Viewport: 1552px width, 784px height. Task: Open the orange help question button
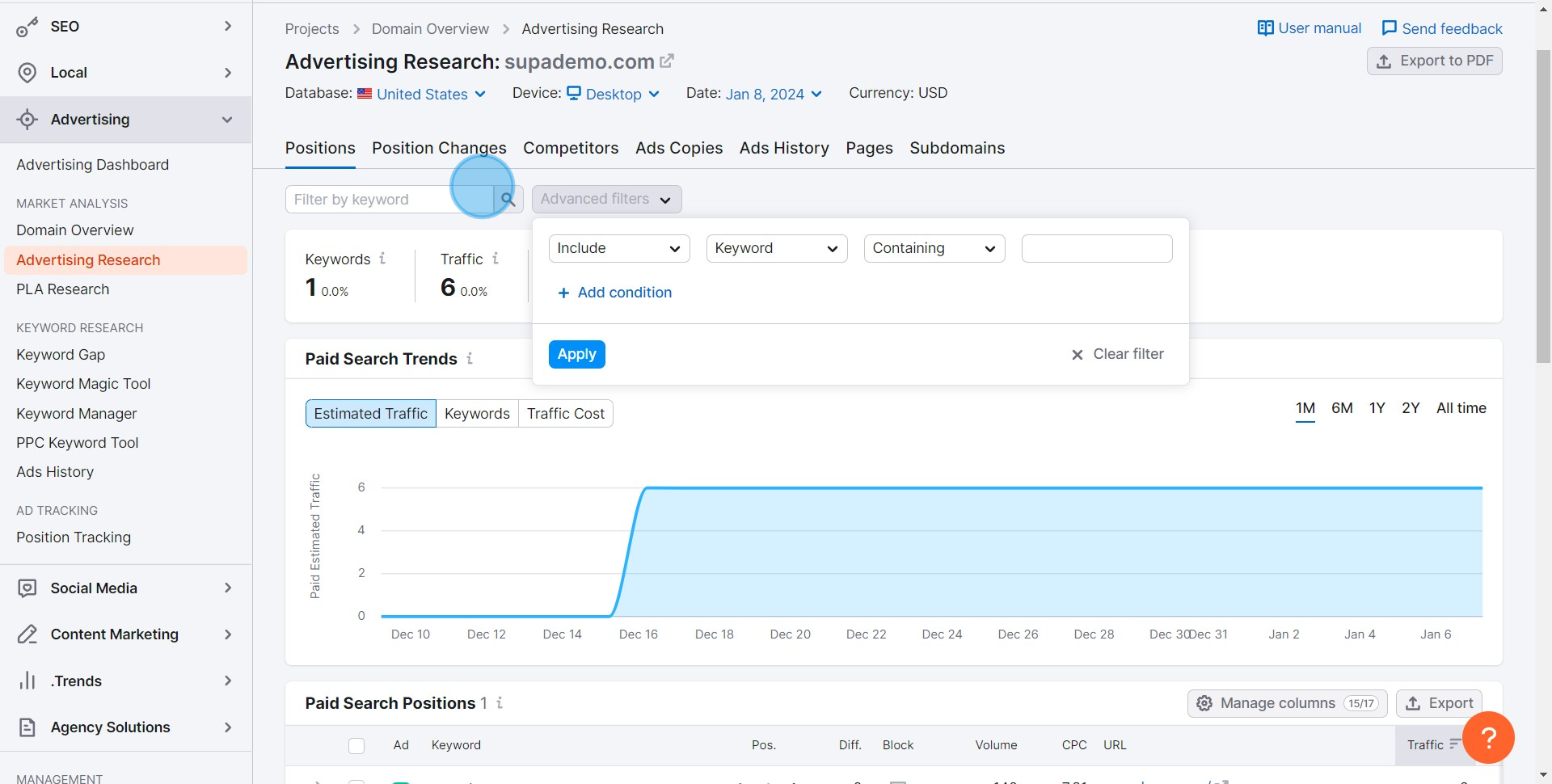pyautogui.click(x=1488, y=737)
